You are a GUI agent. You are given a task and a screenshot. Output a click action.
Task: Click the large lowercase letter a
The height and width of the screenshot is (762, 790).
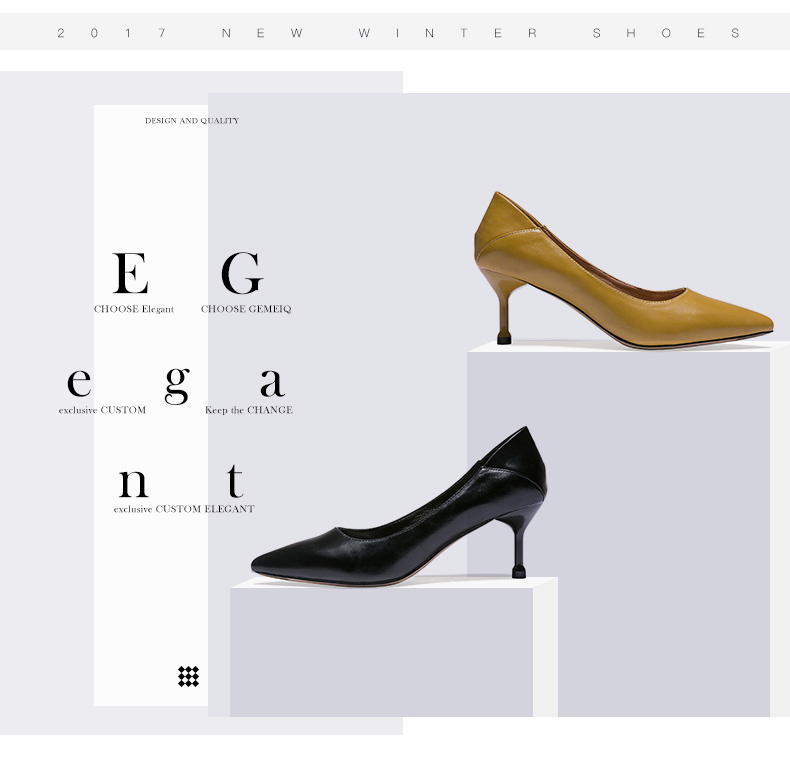click(x=272, y=382)
